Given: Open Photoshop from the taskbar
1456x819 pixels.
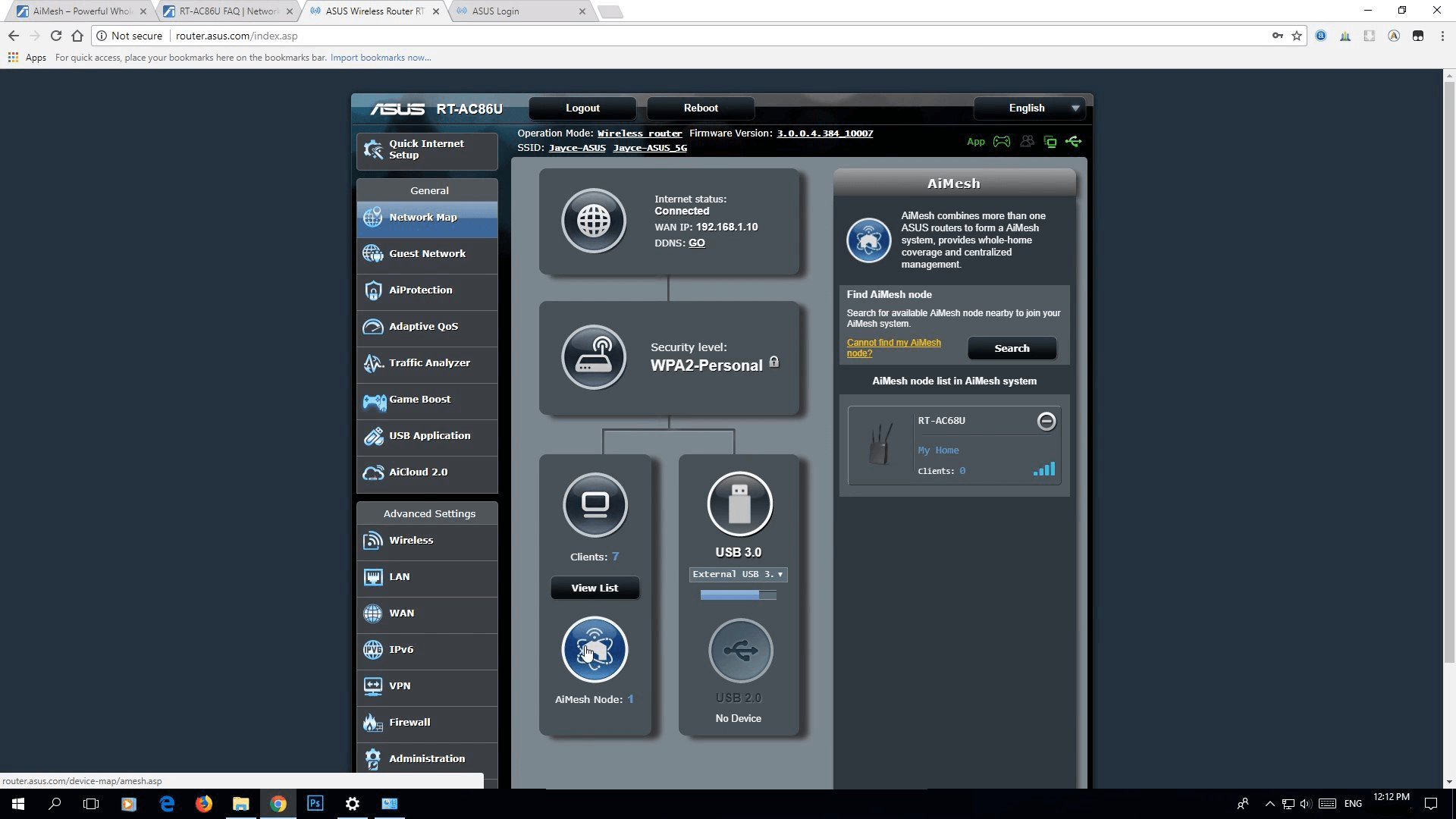Looking at the screenshot, I should point(315,804).
